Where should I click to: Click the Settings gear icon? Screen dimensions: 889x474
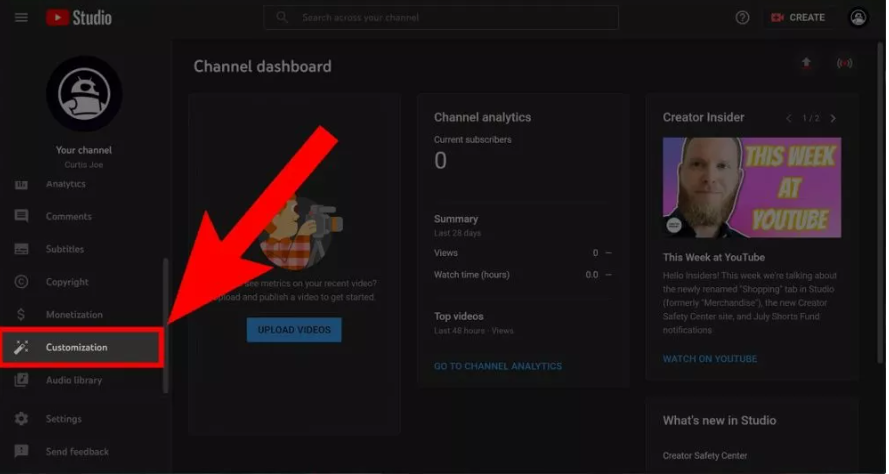click(21, 419)
